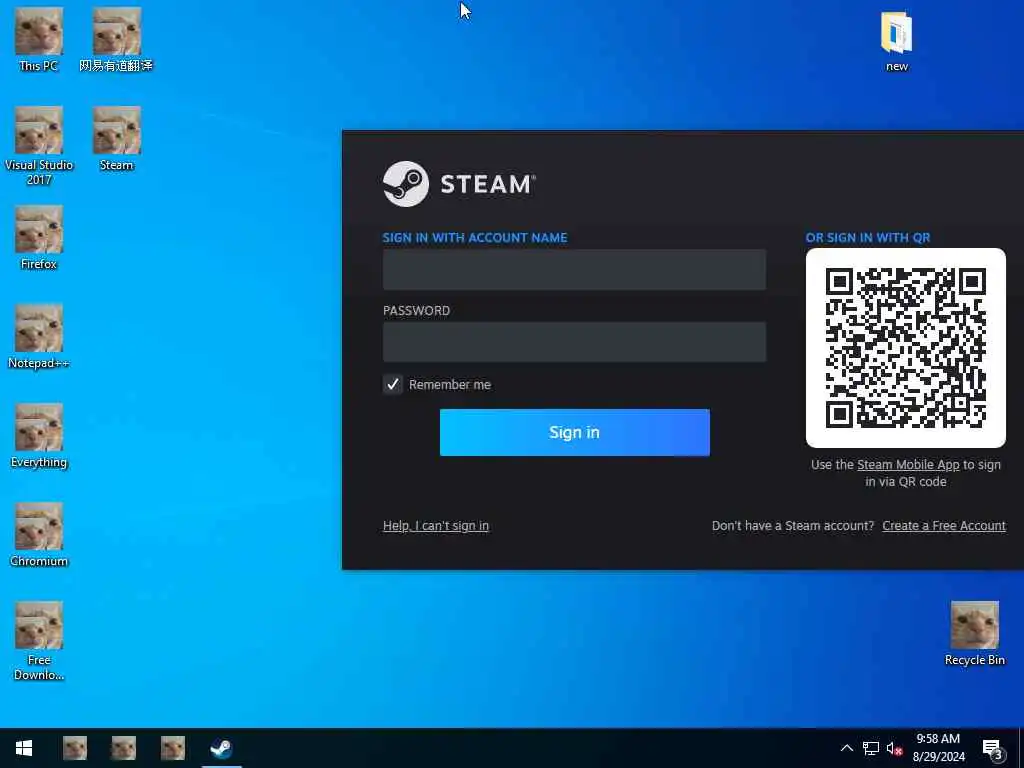
Task: Click the 'OR SIGN IN WITH QR' heading
Action: pyautogui.click(x=868, y=238)
